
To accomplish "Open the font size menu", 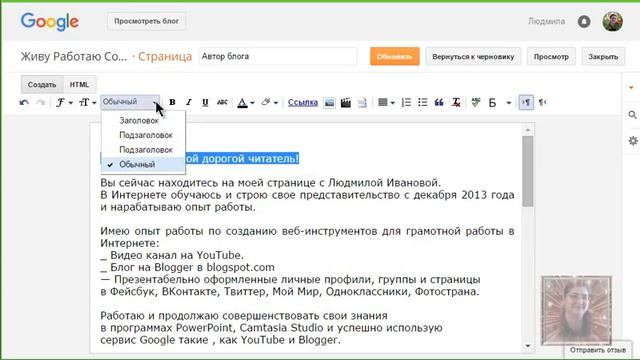I will (x=87, y=102).
